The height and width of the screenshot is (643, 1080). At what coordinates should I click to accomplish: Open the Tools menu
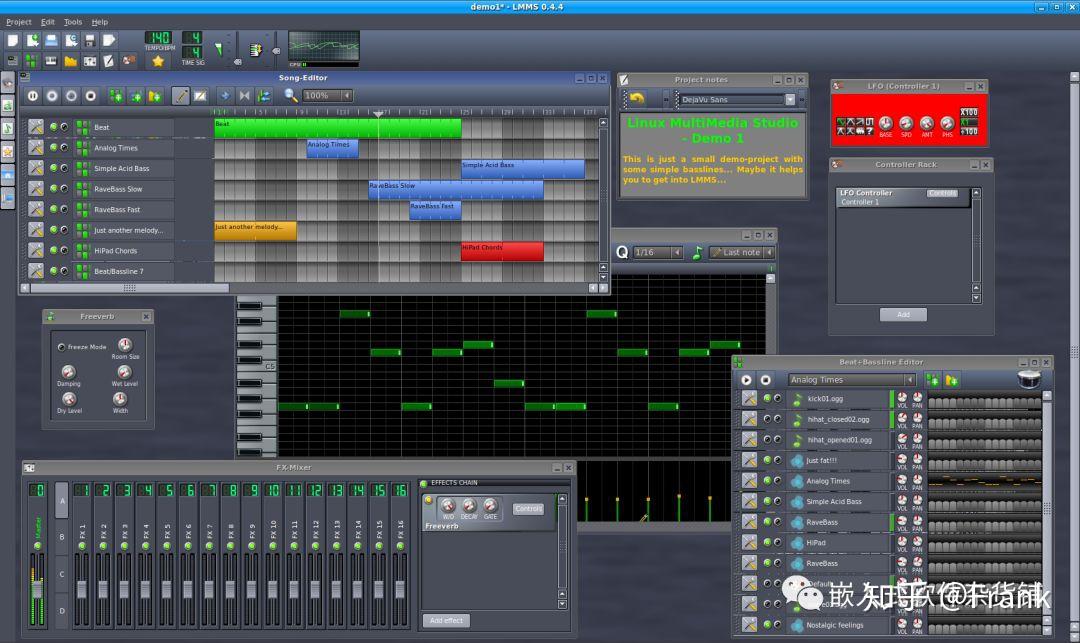(73, 22)
